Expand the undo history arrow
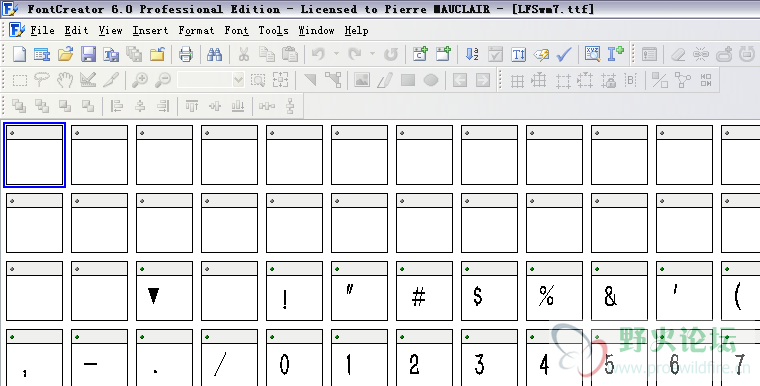The height and width of the screenshot is (386, 760). click(336, 54)
